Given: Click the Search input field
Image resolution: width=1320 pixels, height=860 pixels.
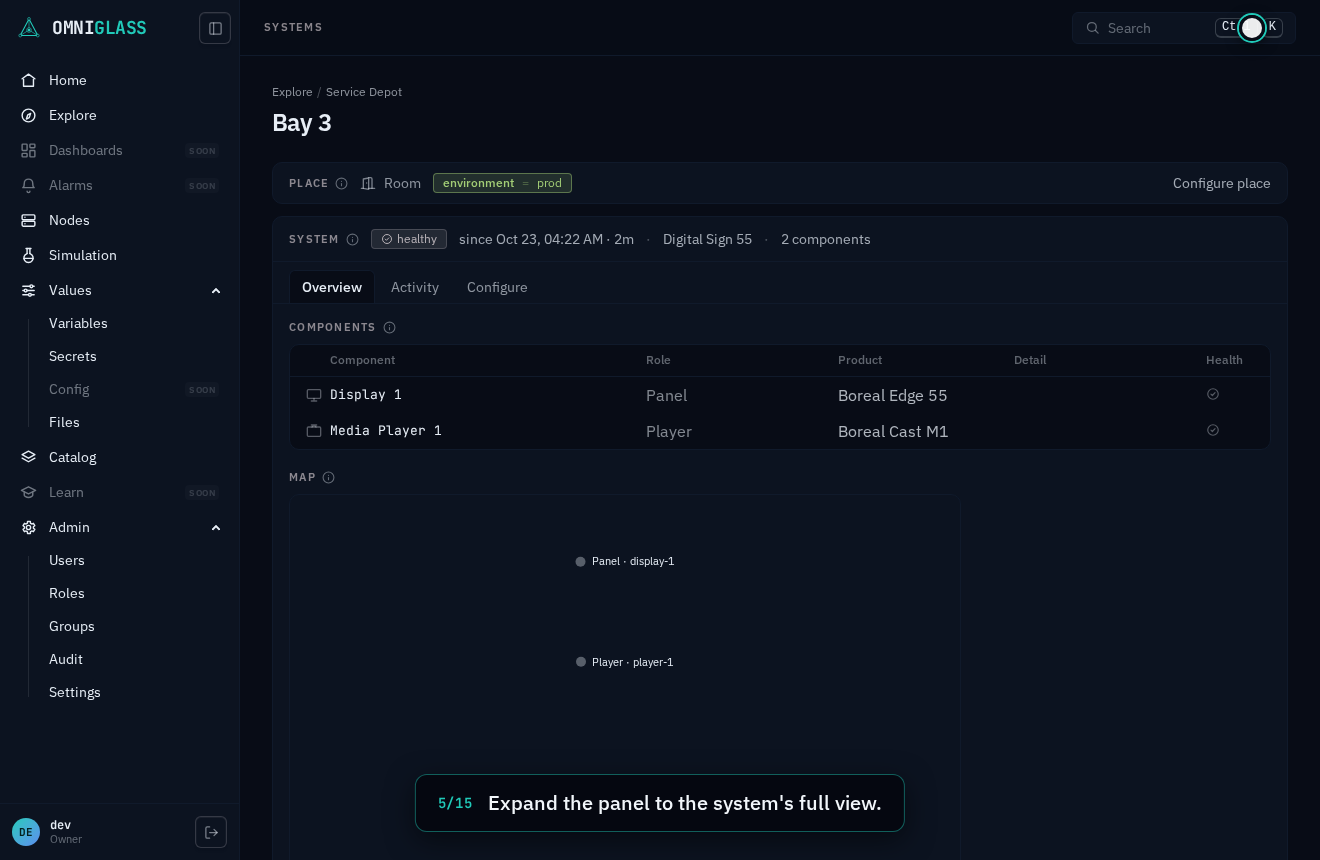Looking at the screenshot, I should coord(1184,28).
